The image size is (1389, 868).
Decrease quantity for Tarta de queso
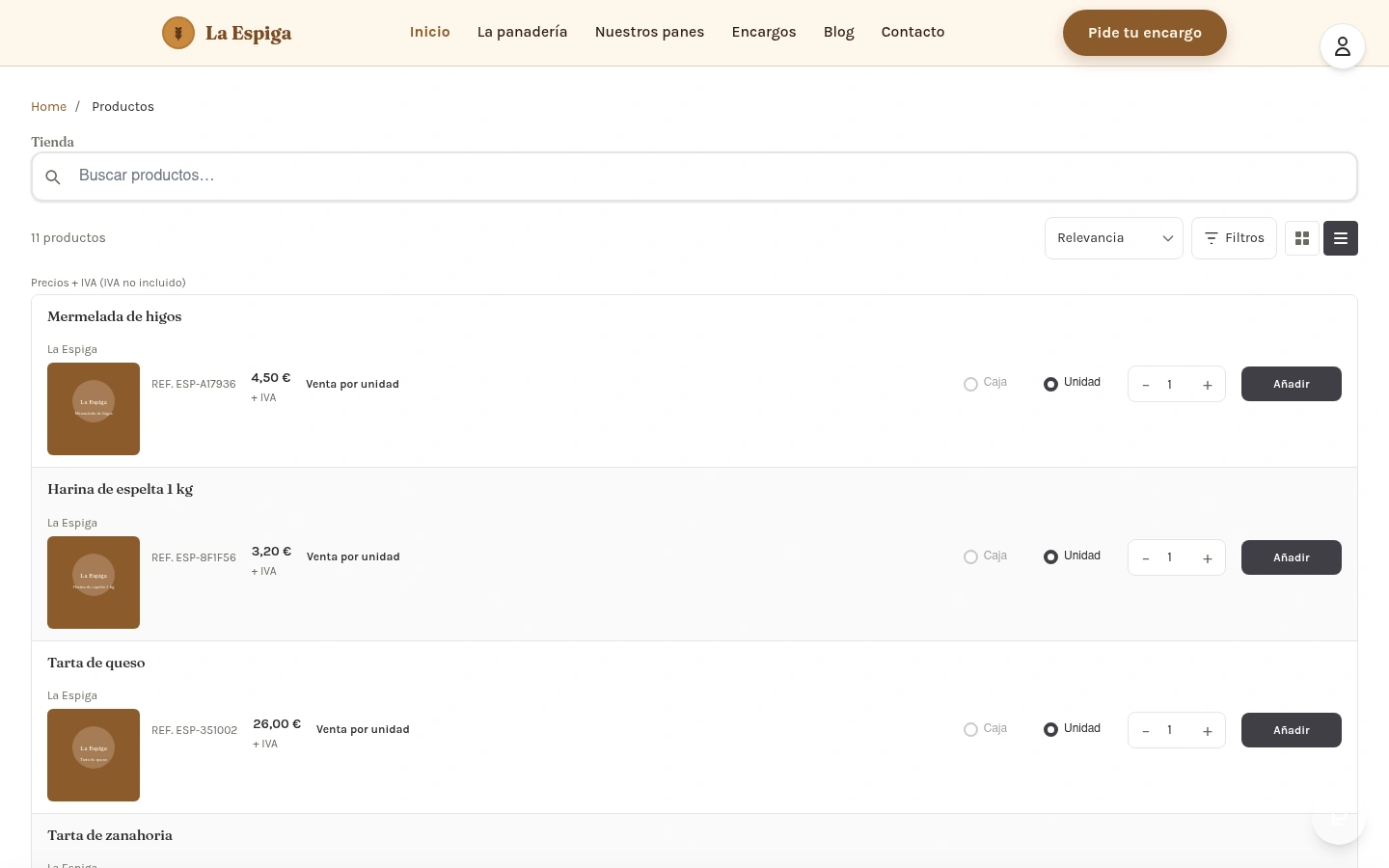[1146, 731]
